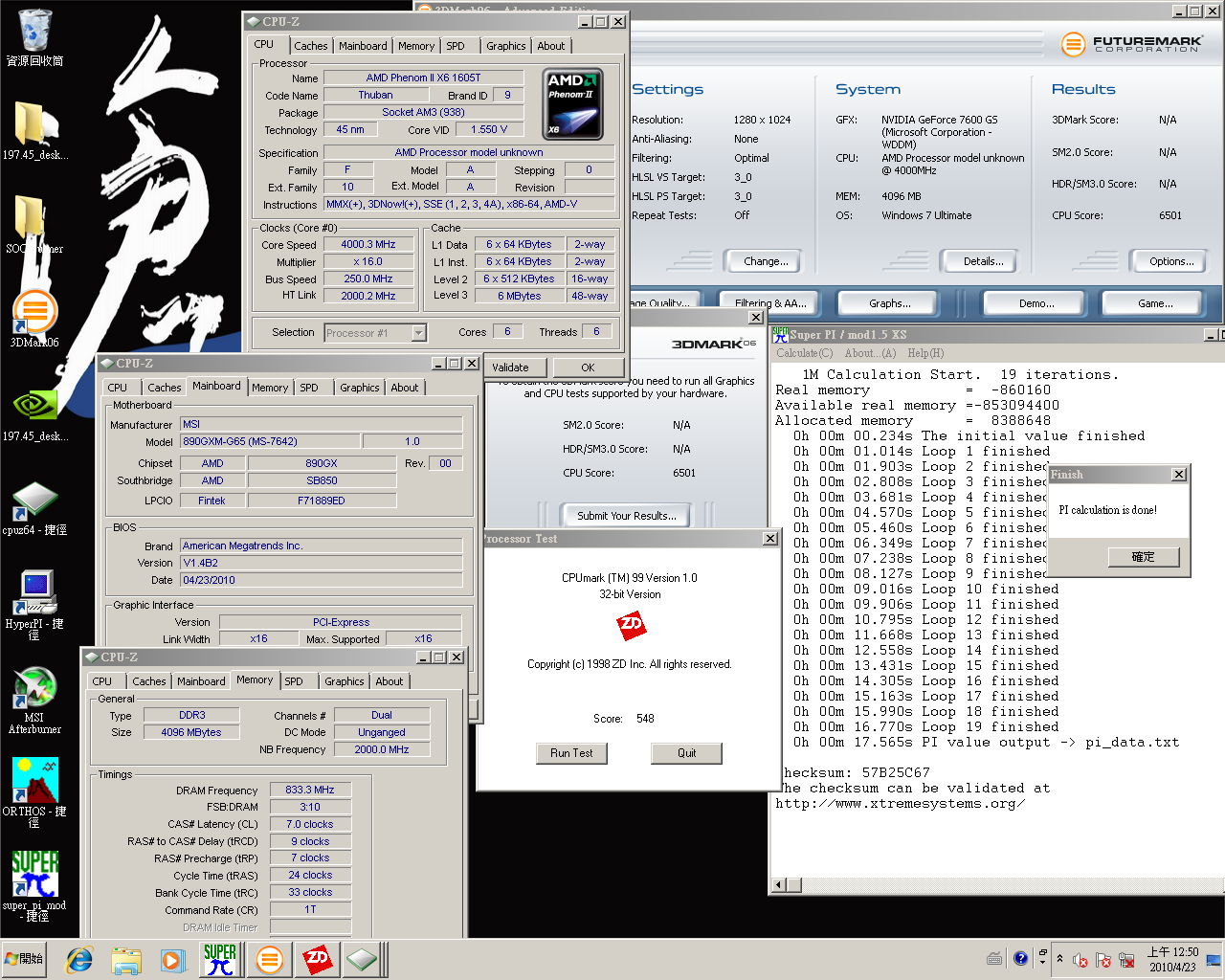The height and width of the screenshot is (980, 1225).
Task: Select SPD tab in Mainboard CPU-Z window
Action: [x=309, y=388]
